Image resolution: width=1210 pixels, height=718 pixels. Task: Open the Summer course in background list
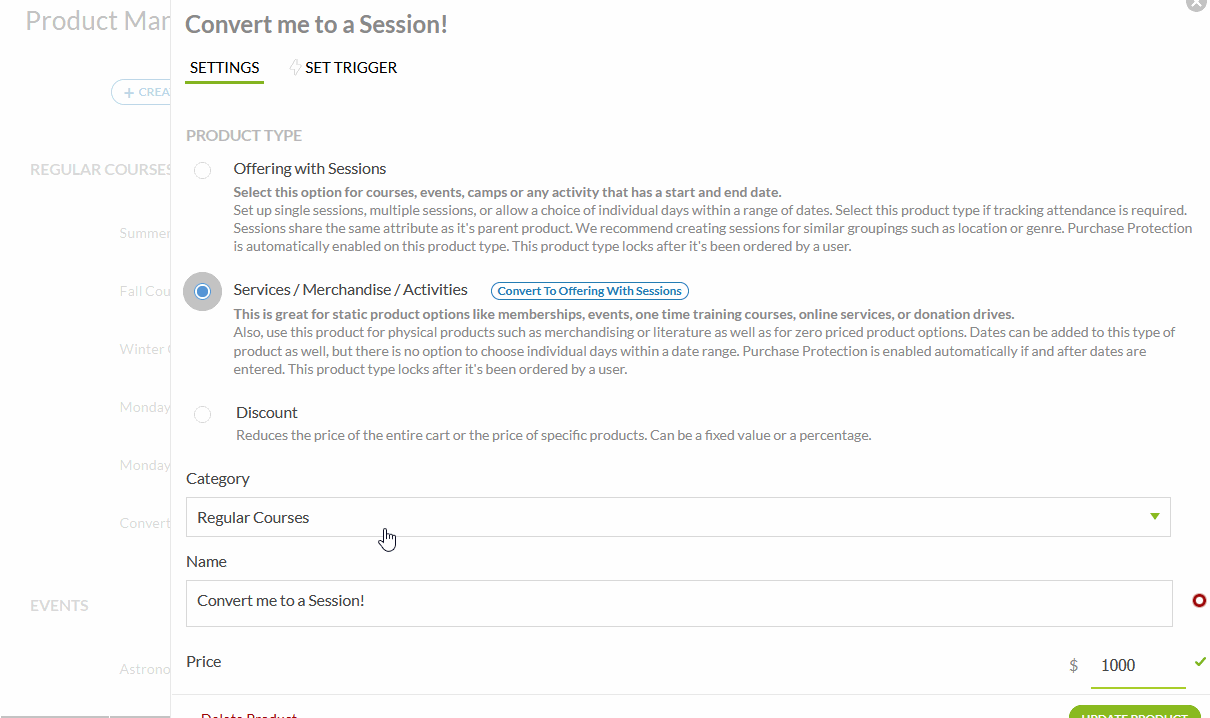coord(145,233)
